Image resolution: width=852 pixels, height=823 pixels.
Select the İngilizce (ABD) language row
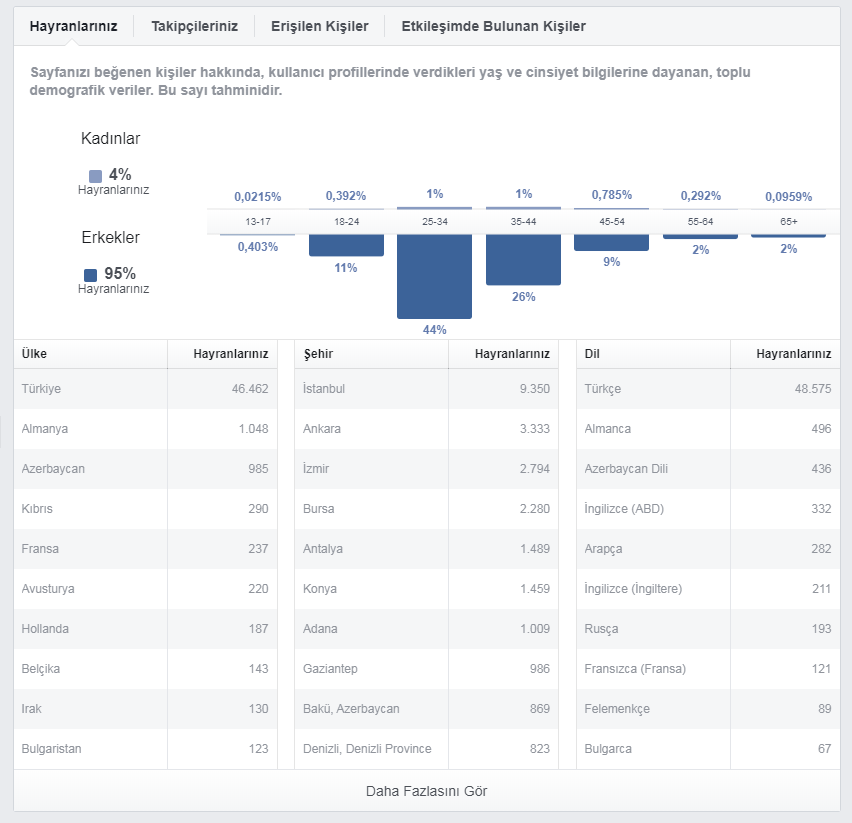click(x=708, y=509)
